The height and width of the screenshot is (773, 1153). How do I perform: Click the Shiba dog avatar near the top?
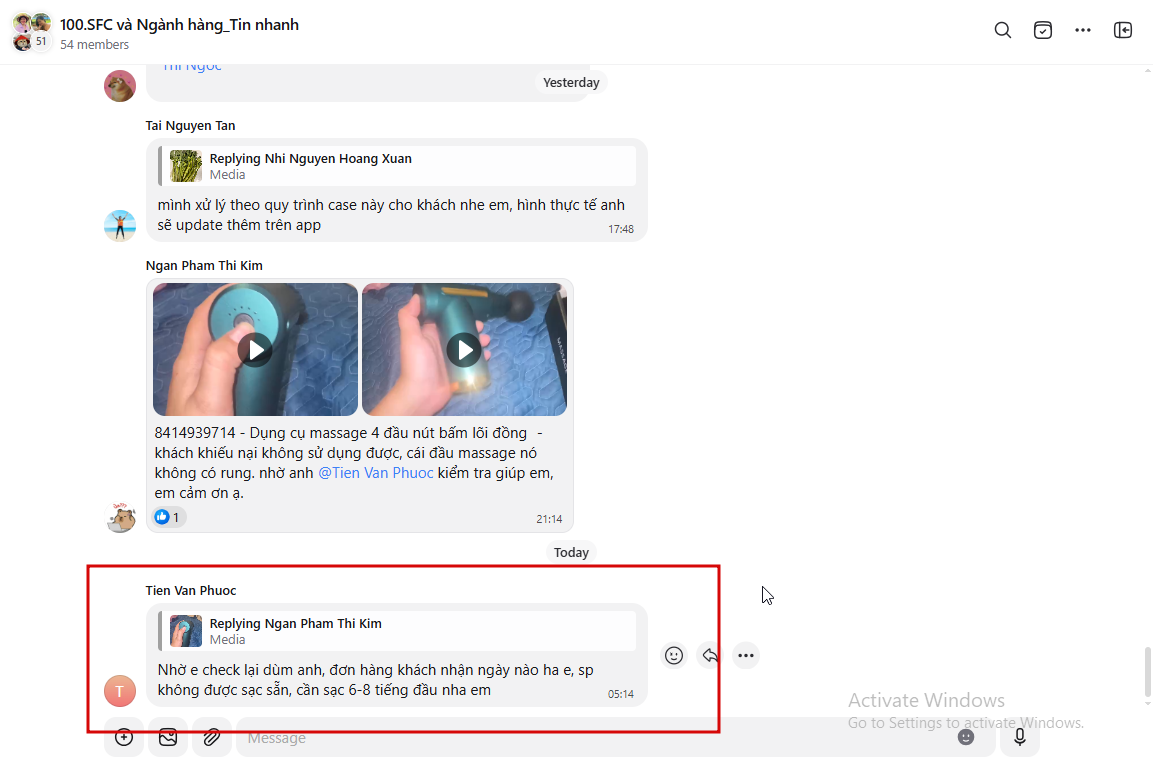click(120, 86)
